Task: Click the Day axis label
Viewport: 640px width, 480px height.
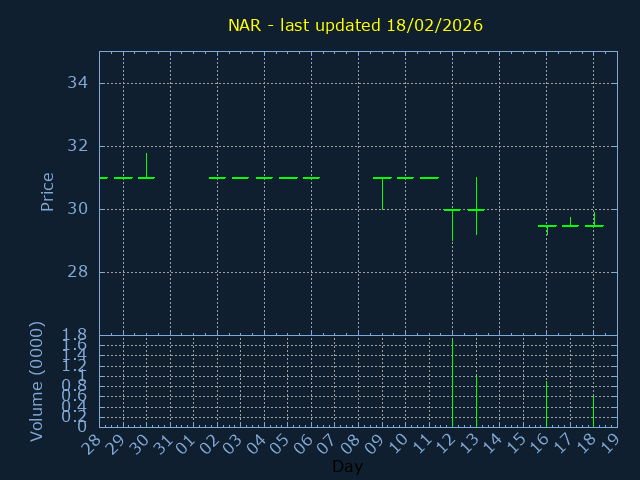Action: coord(347,467)
